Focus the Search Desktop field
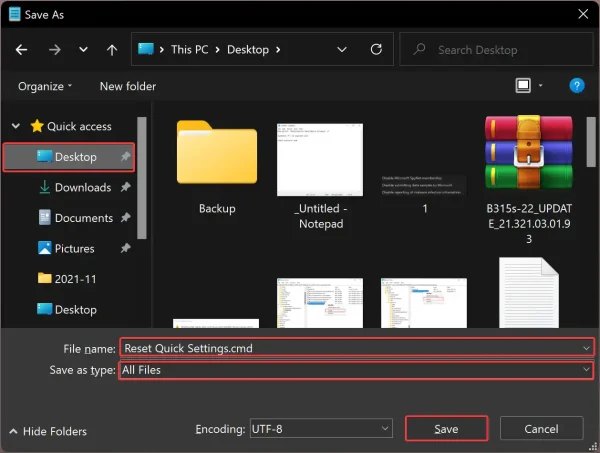Viewport: 600px width, 453px height. 496,49
